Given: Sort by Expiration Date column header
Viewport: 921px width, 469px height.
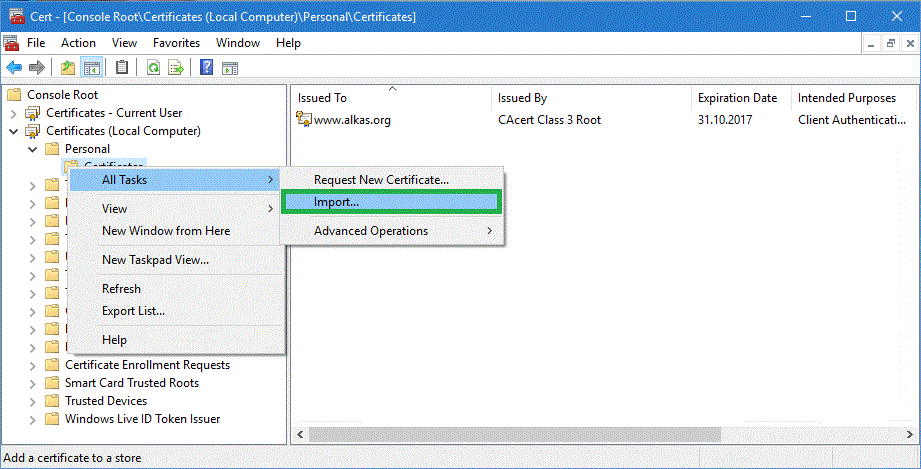Looking at the screenshot, I should [737, 98].
